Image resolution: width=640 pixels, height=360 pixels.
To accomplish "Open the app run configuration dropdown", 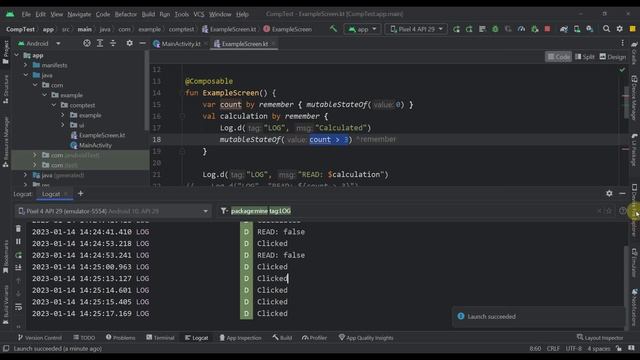I will (362, 29).
